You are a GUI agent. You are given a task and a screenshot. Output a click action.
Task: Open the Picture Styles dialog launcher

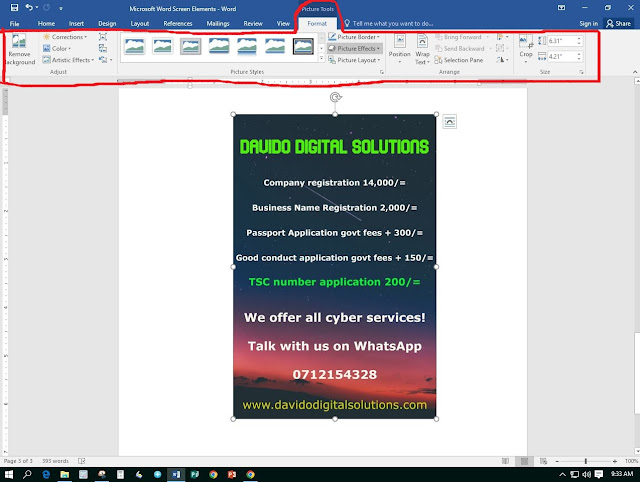pos(382,72)
